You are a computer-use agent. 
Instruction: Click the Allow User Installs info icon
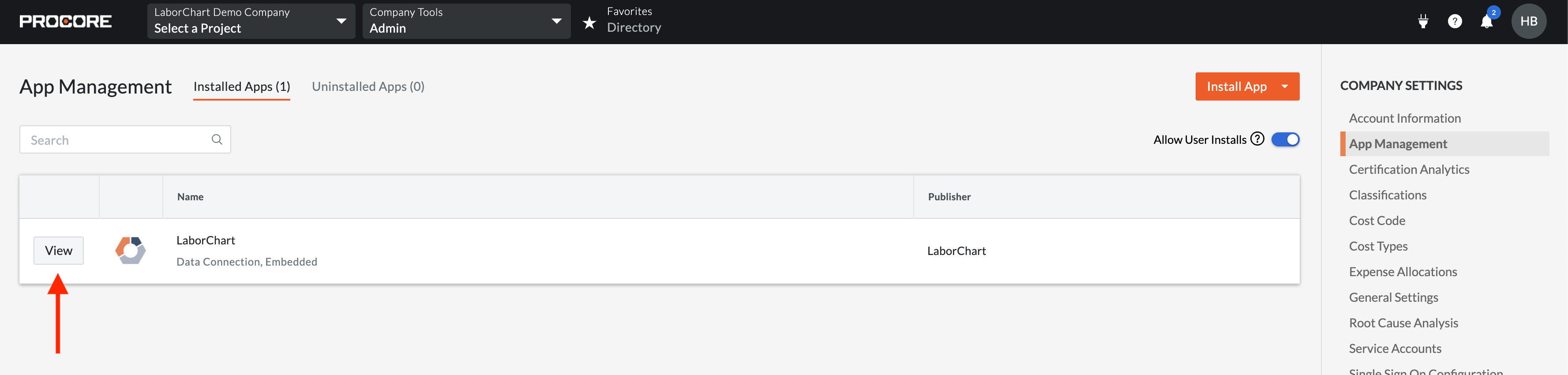tap(1257, 139)
